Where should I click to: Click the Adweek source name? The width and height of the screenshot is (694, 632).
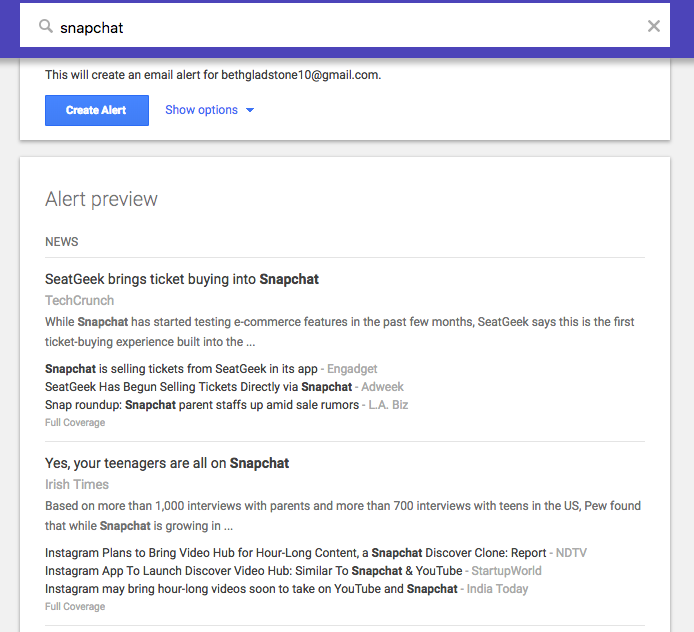(382, 387)
